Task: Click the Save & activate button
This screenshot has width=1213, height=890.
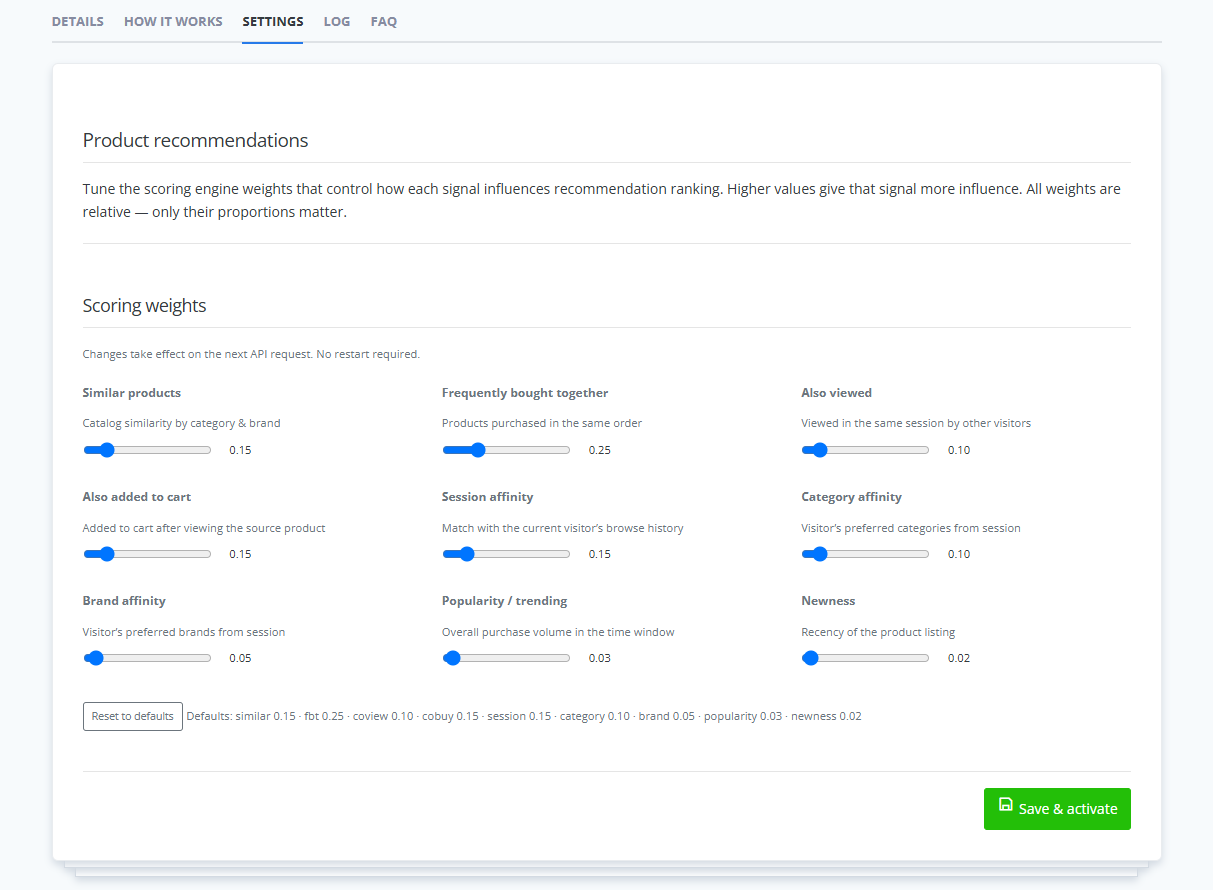Action: point(1057,809)
